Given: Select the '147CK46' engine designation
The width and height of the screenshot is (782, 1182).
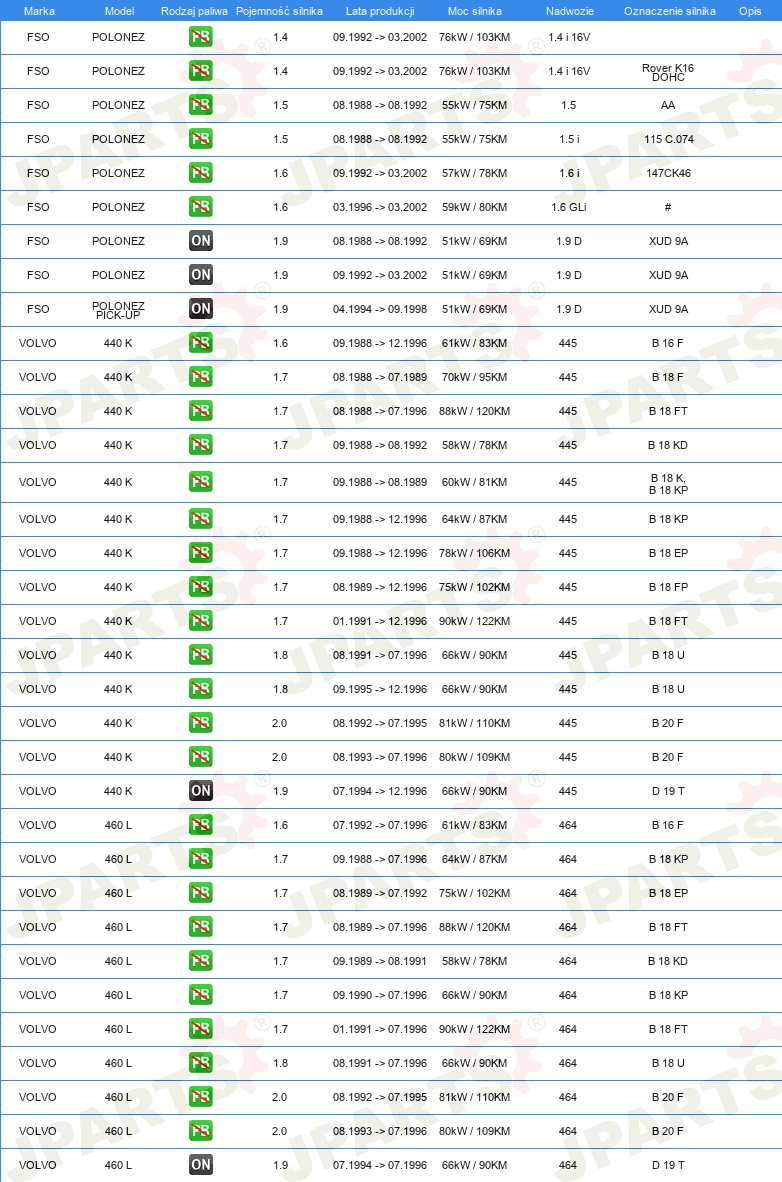Looking at the screenshot, I should coord(668,173).
